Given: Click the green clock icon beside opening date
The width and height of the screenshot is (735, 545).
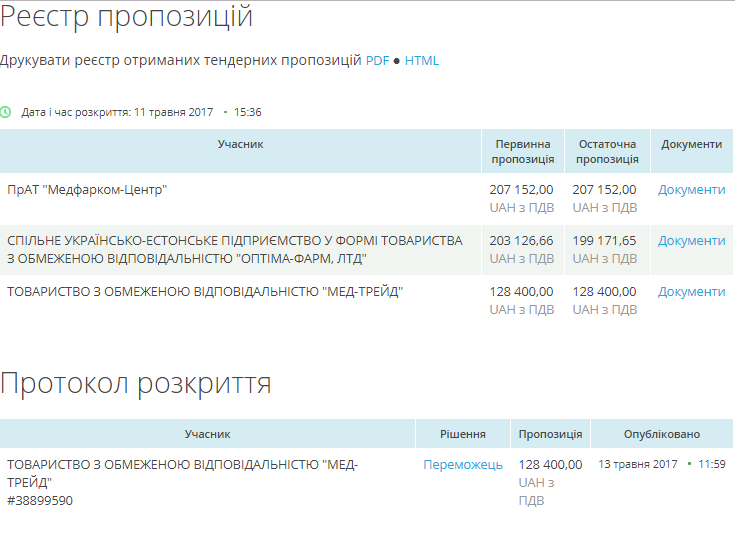Looking at the screenshot, I should 6,112.
